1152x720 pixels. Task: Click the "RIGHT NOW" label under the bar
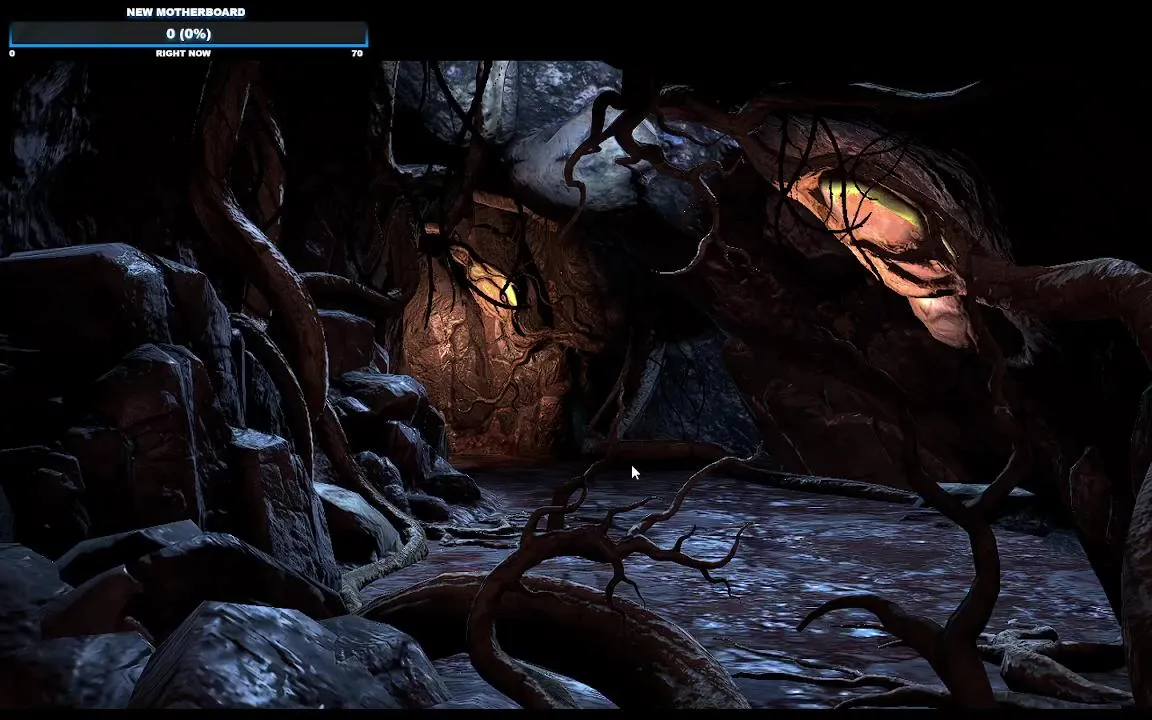(183, 54)
